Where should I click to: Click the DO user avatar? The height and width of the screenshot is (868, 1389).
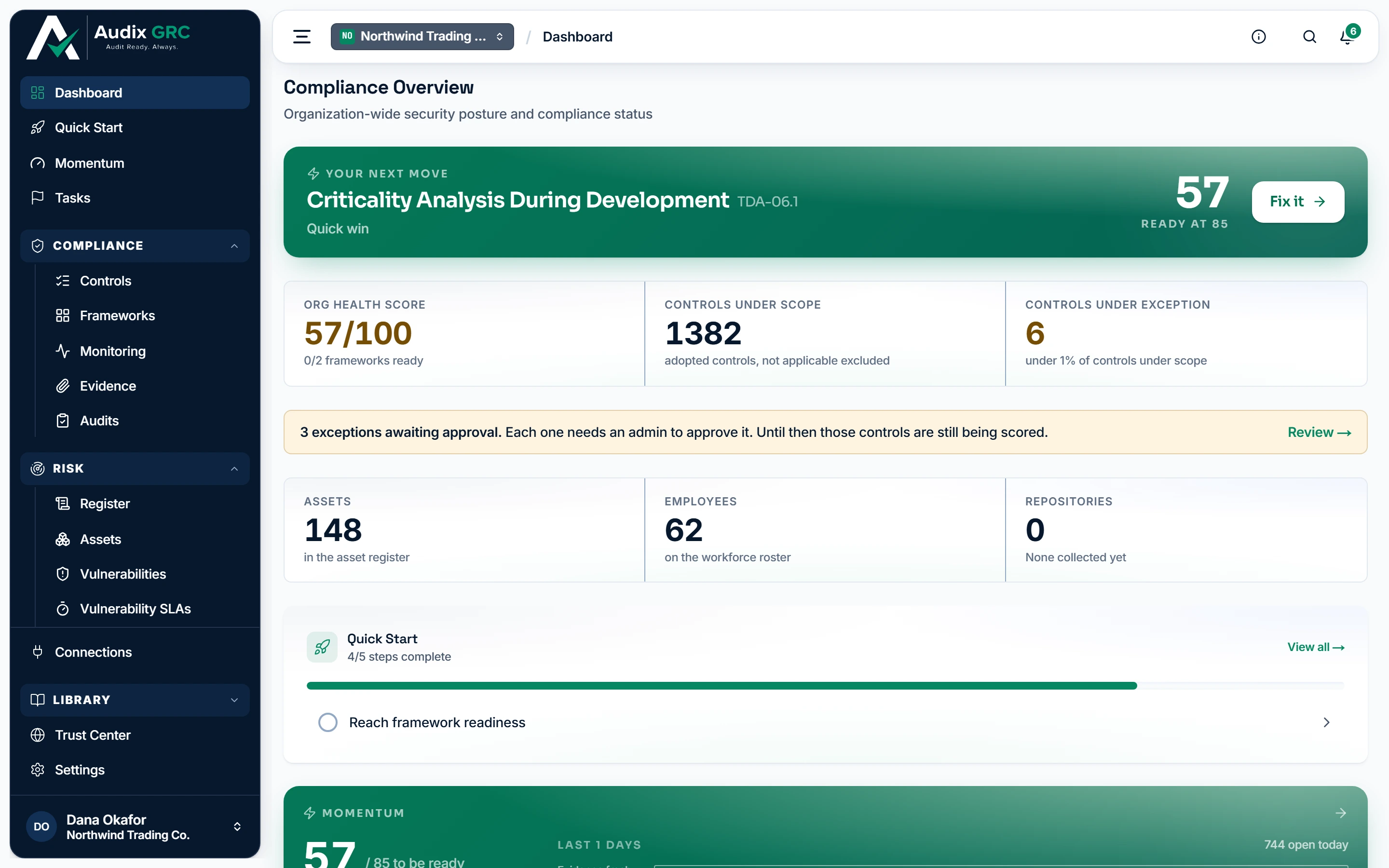(41, 827)
